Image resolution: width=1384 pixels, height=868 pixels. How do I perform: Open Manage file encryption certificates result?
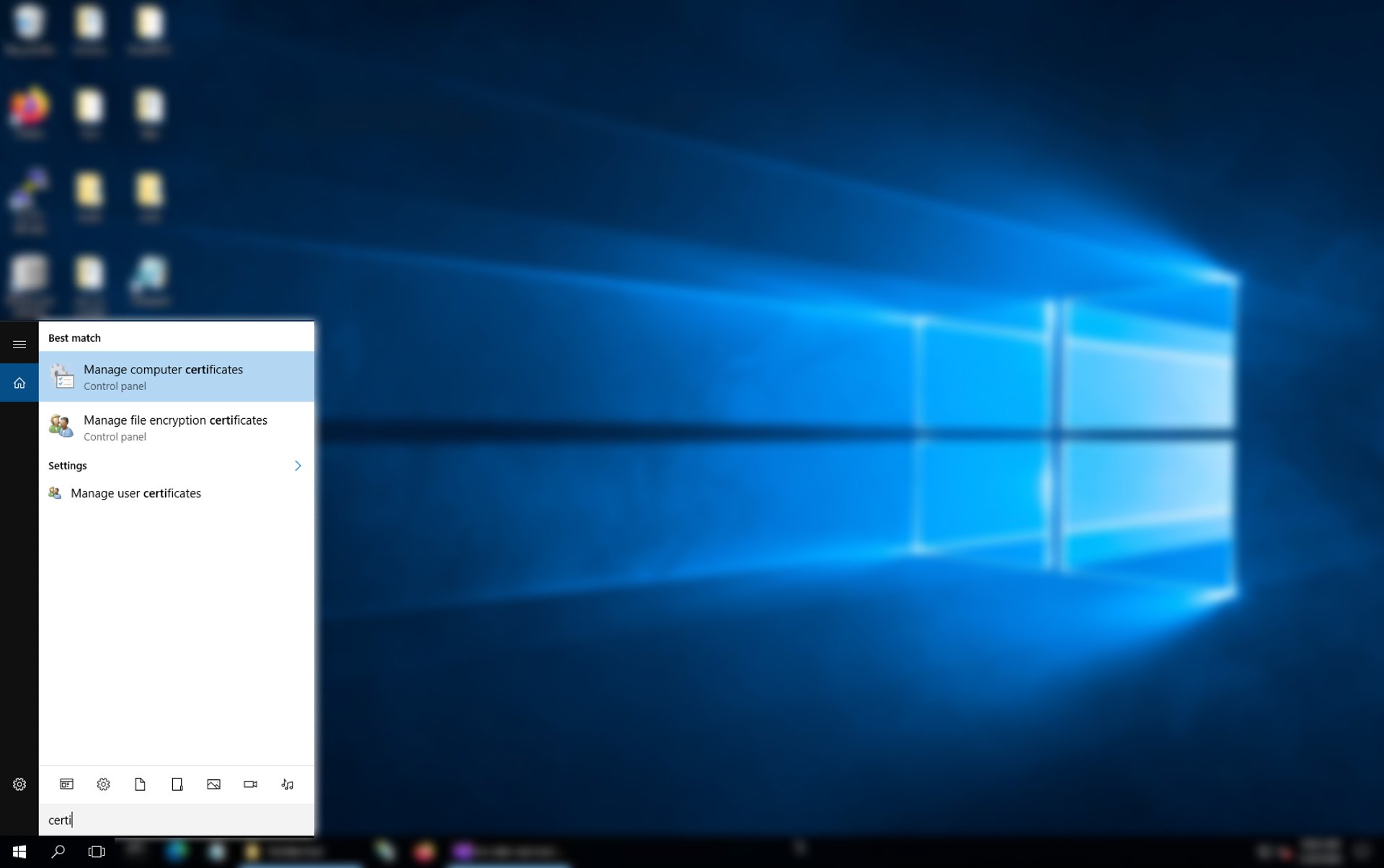[x=177, y=427]
